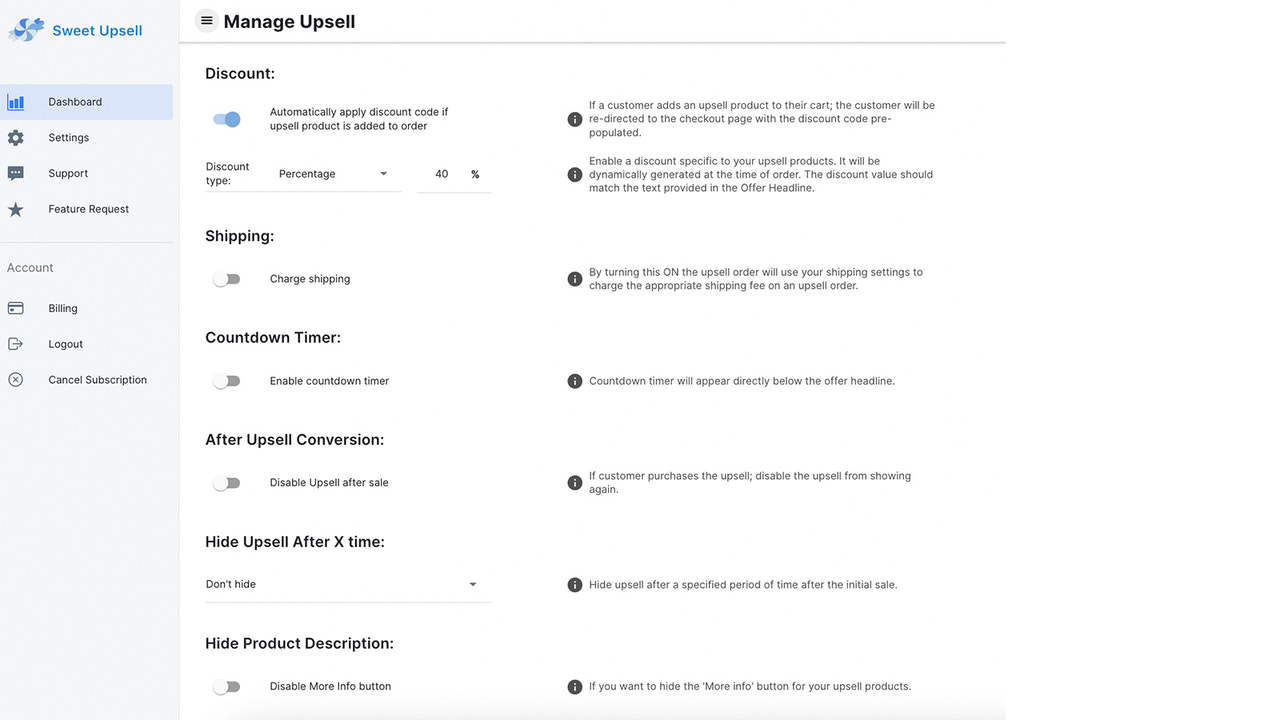Select the Dashboard bar chart icon

point(17,101)
